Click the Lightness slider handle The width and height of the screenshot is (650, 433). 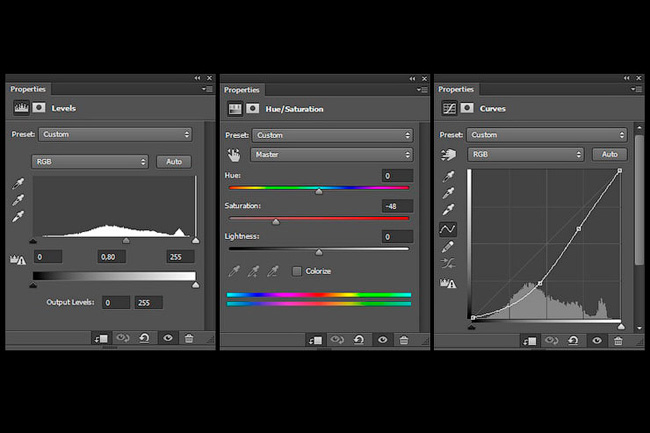point(319,252)
